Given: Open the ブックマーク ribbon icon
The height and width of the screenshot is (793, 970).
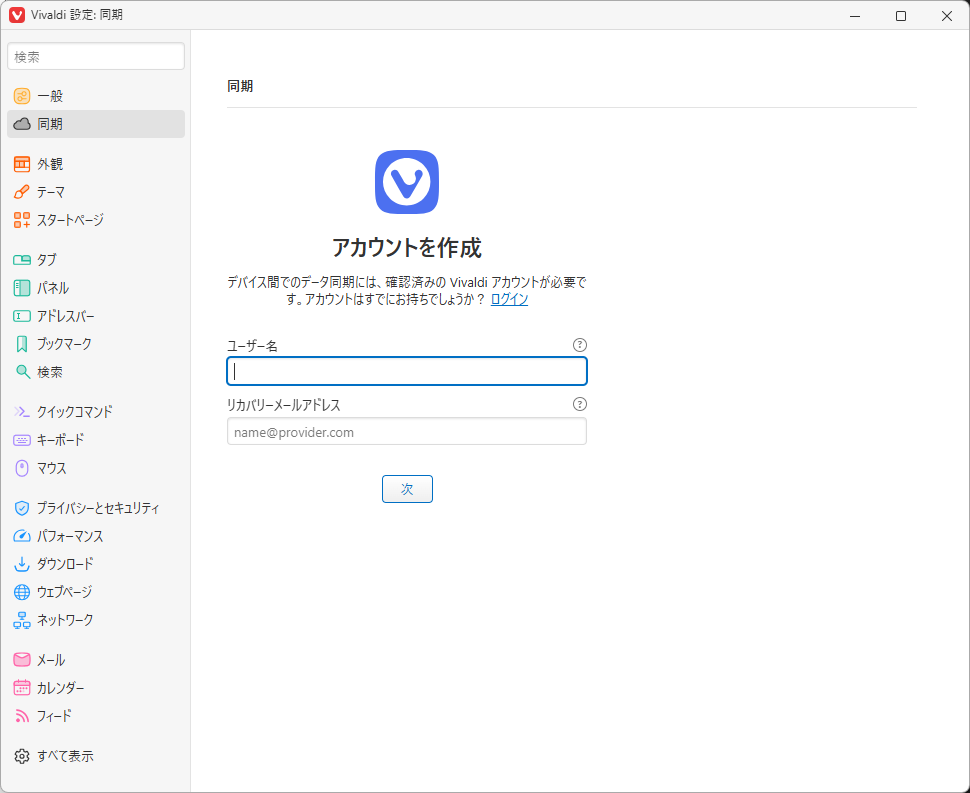Looking at the screenshot, I should 22,344.
